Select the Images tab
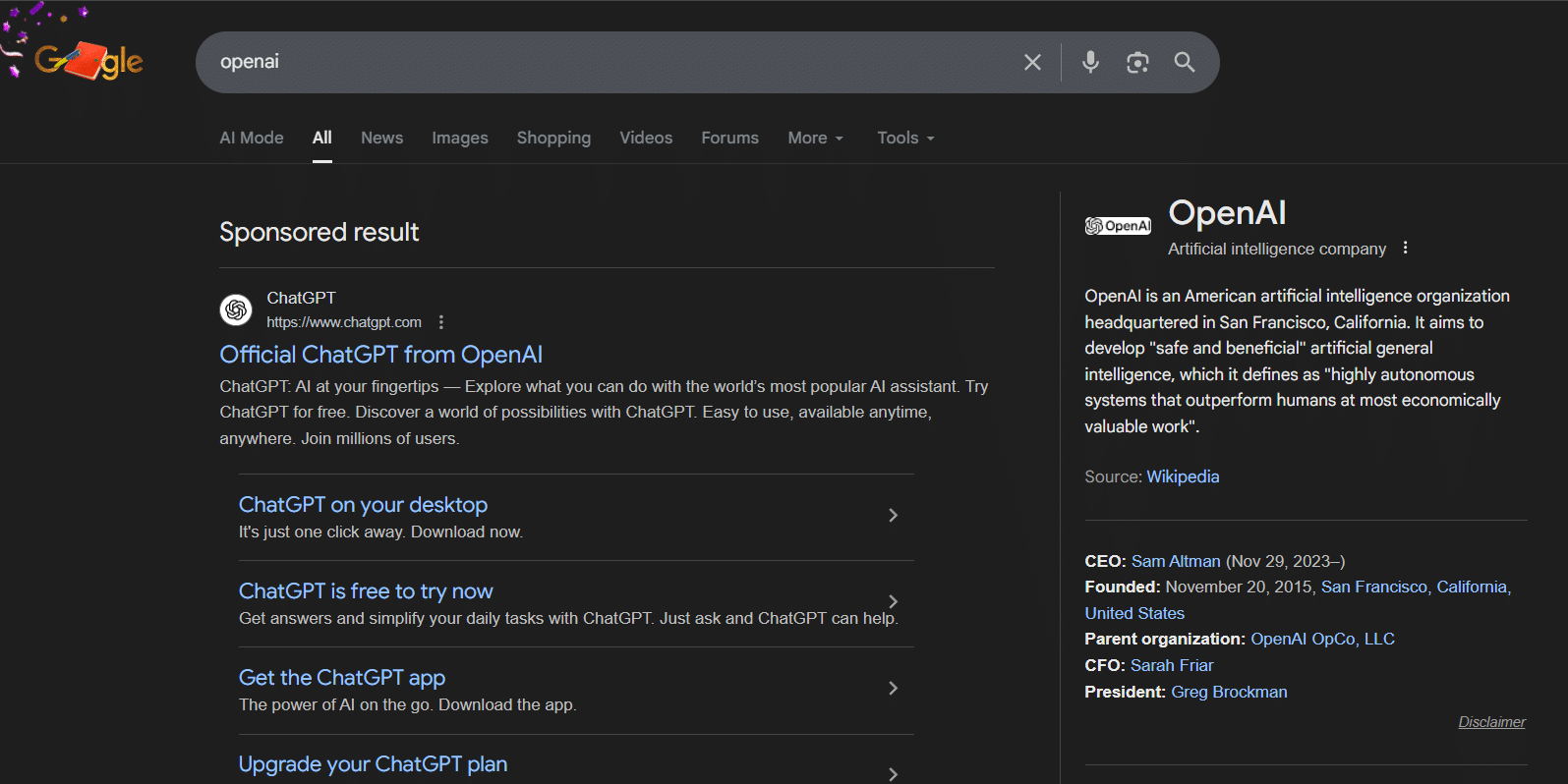Screen dimensions: 1568x784 (460, 138)
